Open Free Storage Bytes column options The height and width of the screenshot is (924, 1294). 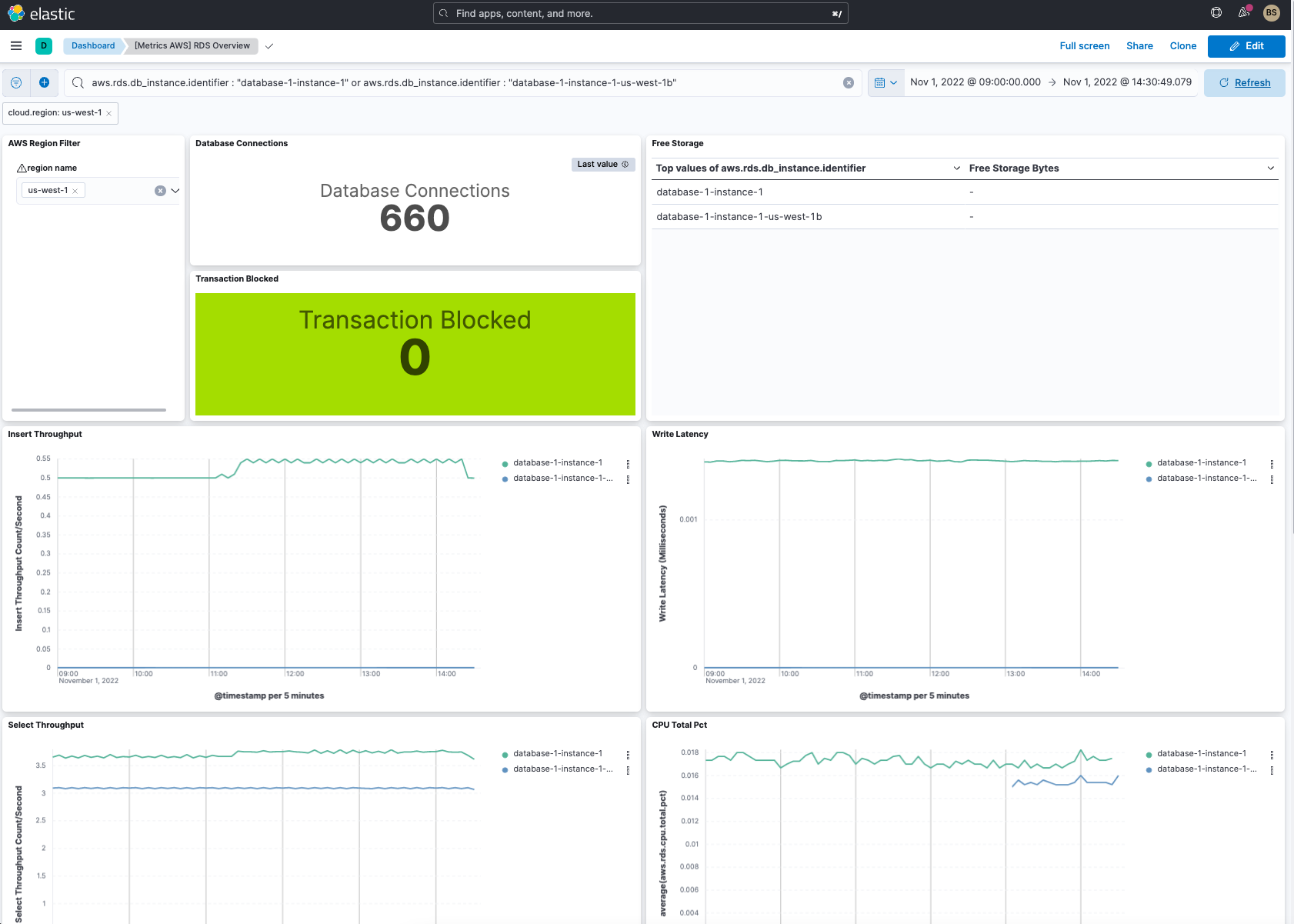[x=1270, y=168]
